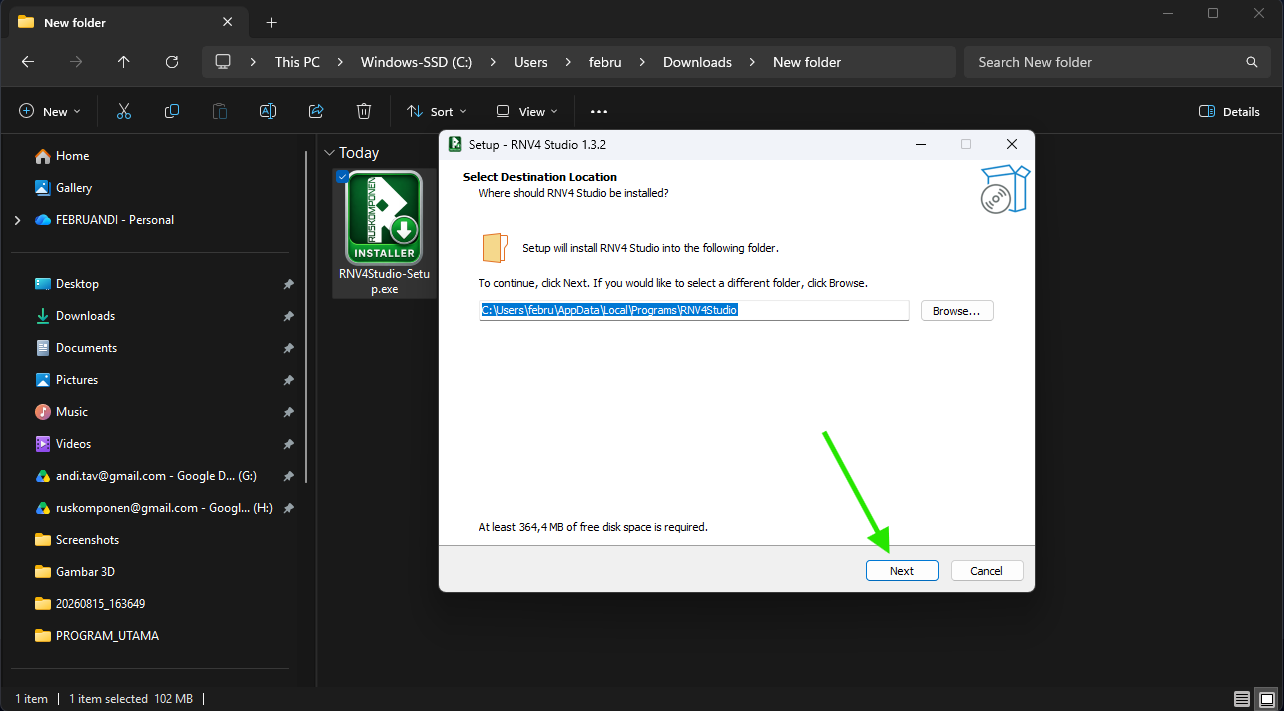Switch to details view in status bar
1284x711 pixels.
pyautogui.click(x=1241, y=698)
